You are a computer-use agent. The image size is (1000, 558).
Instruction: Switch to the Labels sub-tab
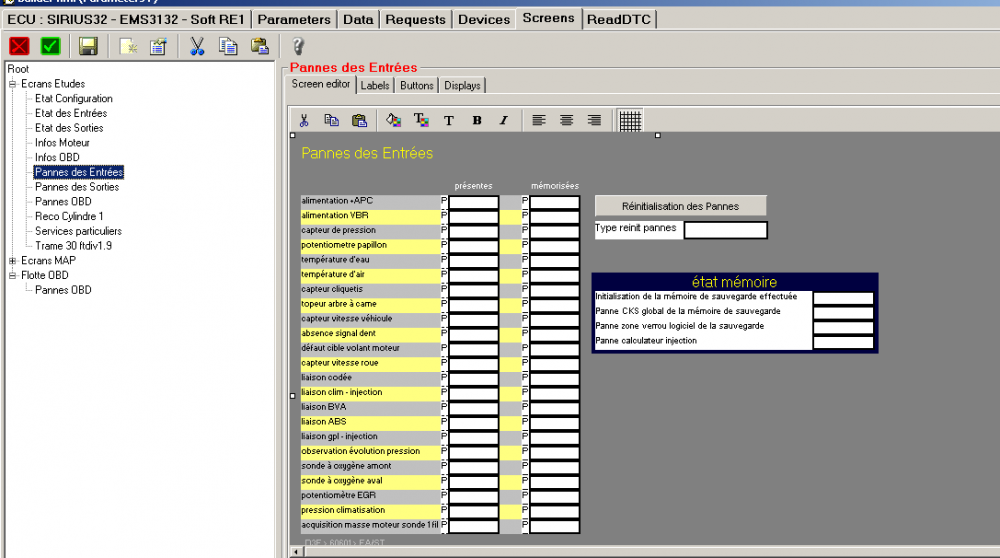click(374, 85)
